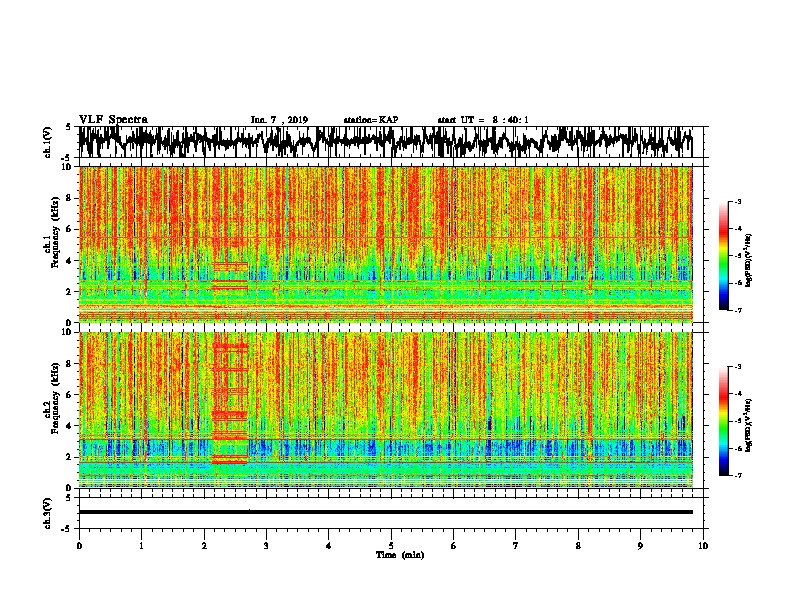Click time tick label "0" on bottom axis

(79, 546)
